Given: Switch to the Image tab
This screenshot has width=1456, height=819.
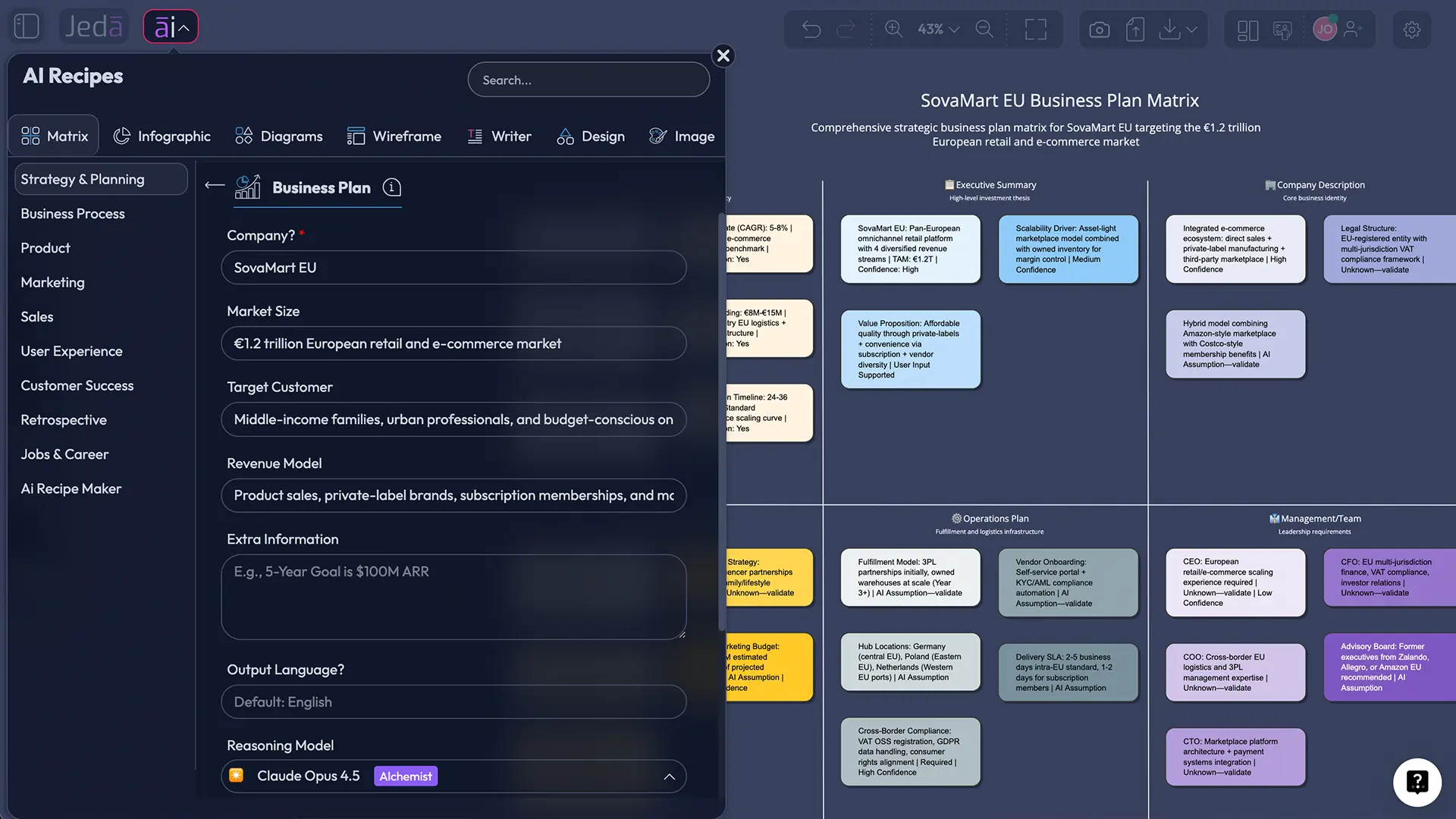Looking at the screenshot, I should click(682, 136).
